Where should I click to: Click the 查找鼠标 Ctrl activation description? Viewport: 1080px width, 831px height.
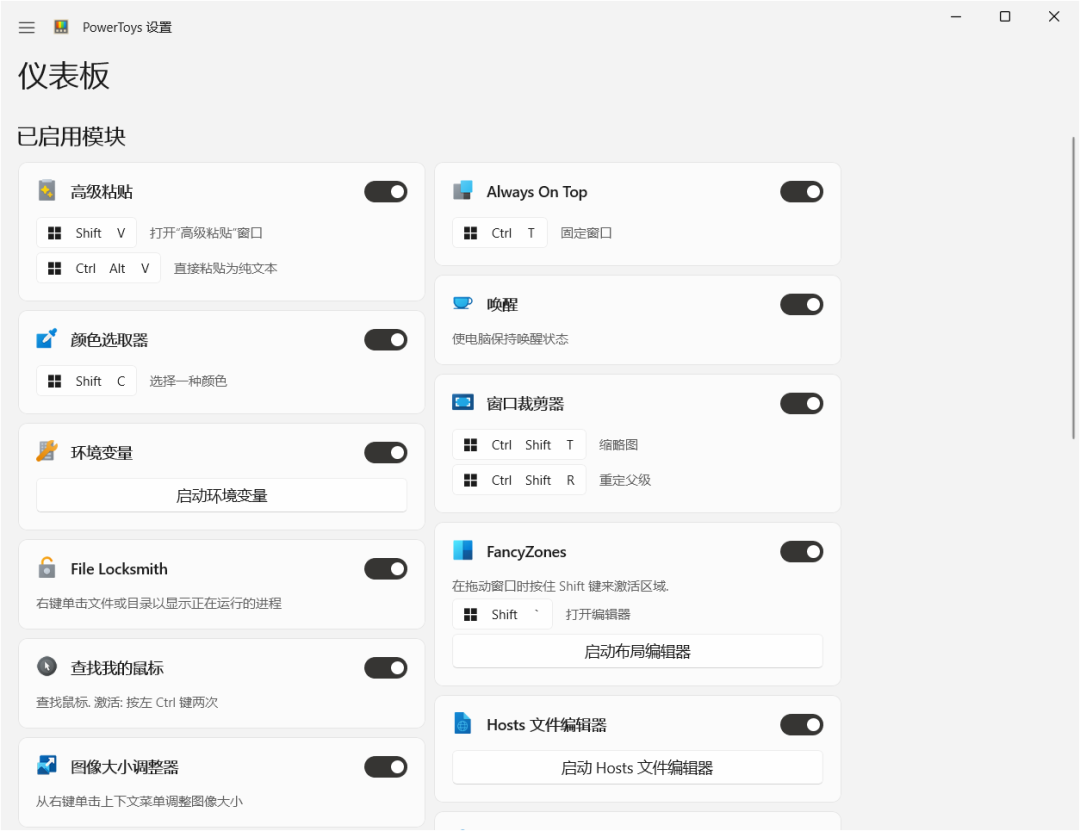127,703
